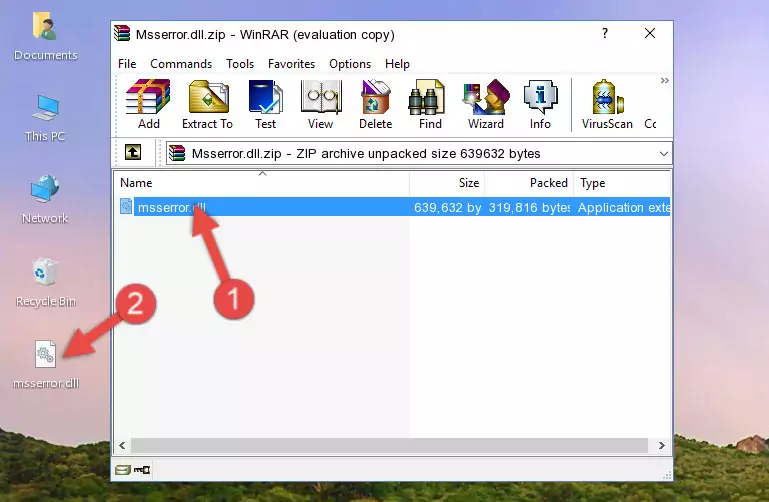Open the Options menu
Screen dimensions: 769x502
click(350, 64)
